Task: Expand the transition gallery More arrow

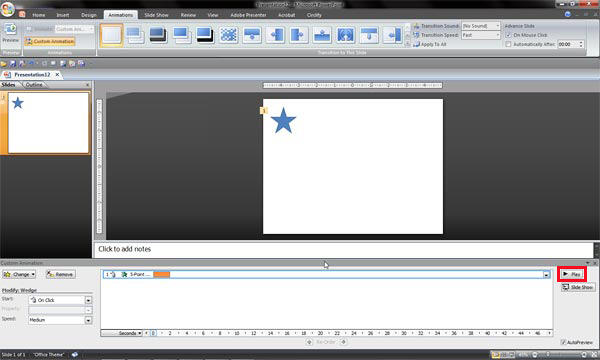Action: pyautogui.click(x=407, y=44)
